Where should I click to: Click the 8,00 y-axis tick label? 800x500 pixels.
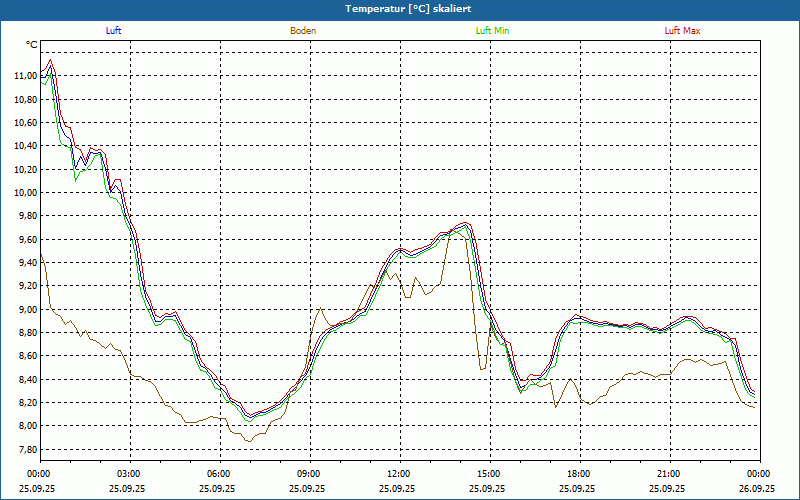pyautogui.click(x=27, y=426)
